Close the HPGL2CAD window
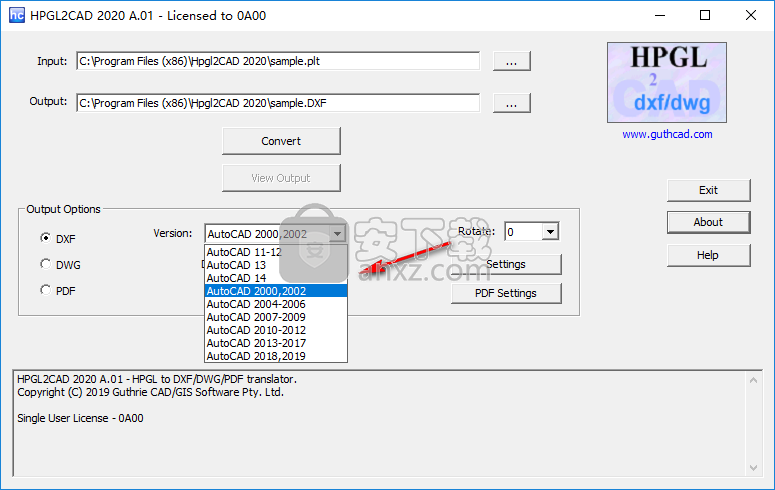 coord(751,15)
